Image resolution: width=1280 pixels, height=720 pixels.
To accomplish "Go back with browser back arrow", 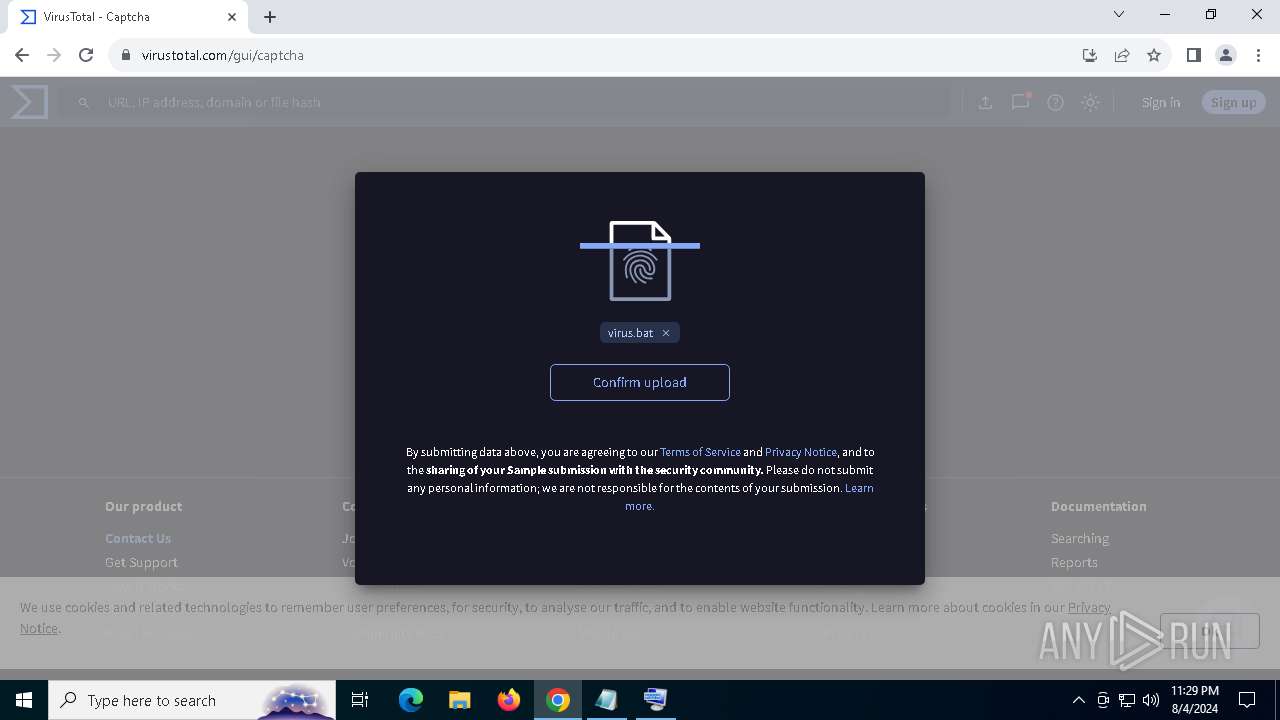I will (x=22, y=55).
